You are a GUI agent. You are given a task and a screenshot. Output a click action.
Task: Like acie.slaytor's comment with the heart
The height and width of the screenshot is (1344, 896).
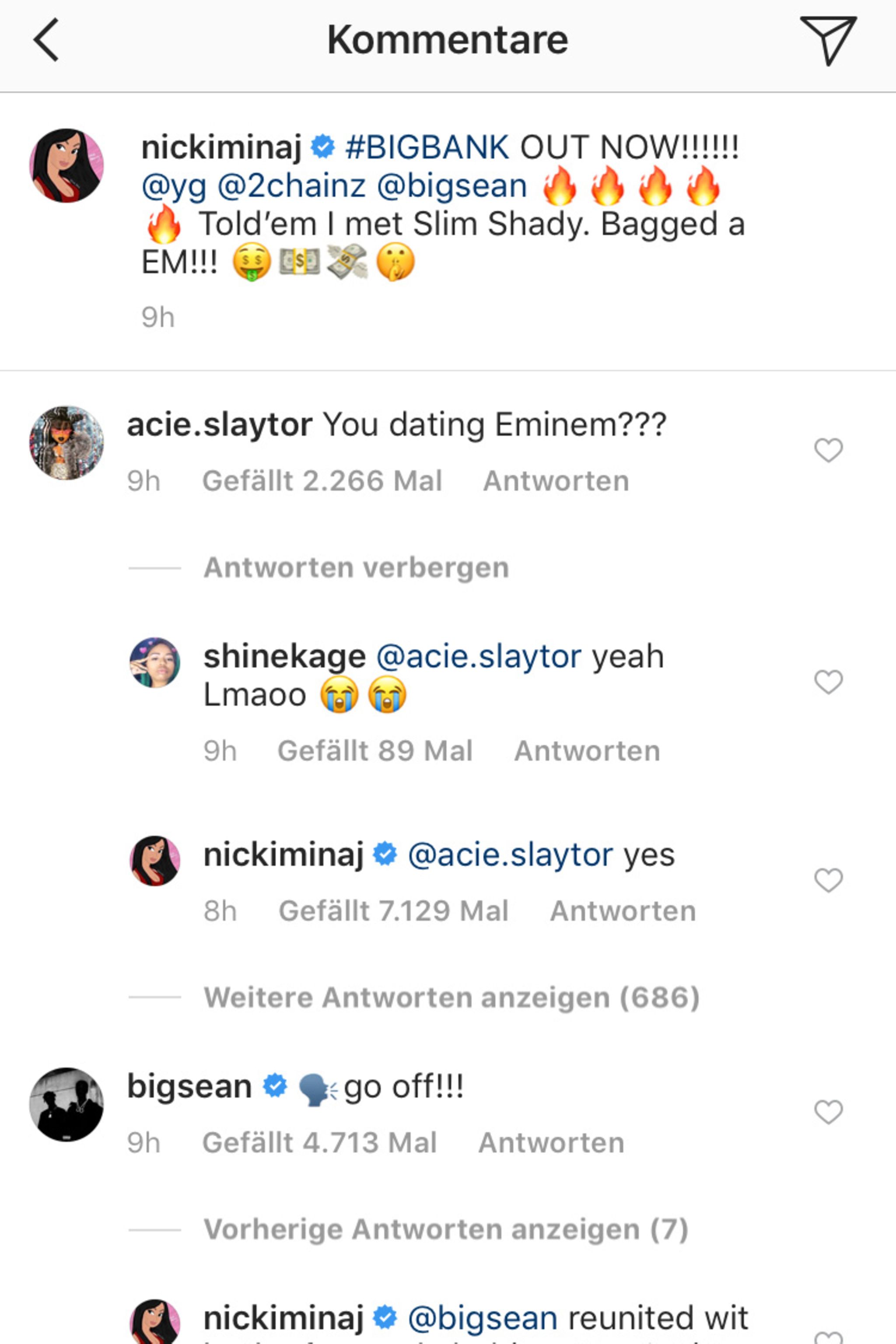828,450
